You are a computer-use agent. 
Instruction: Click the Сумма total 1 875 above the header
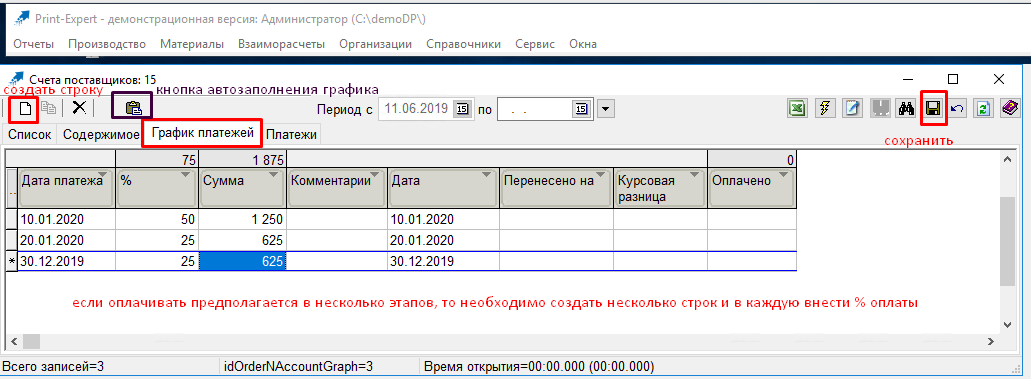point(243,159)
